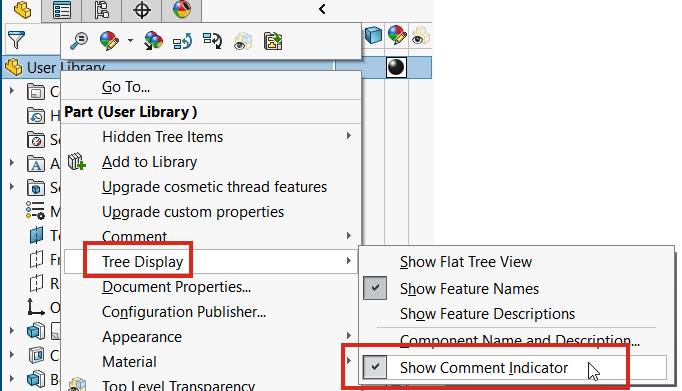The width and height of the screenshot is (682, 391).
Task: Collapse the panel with the left chevron
Action: 322,9
